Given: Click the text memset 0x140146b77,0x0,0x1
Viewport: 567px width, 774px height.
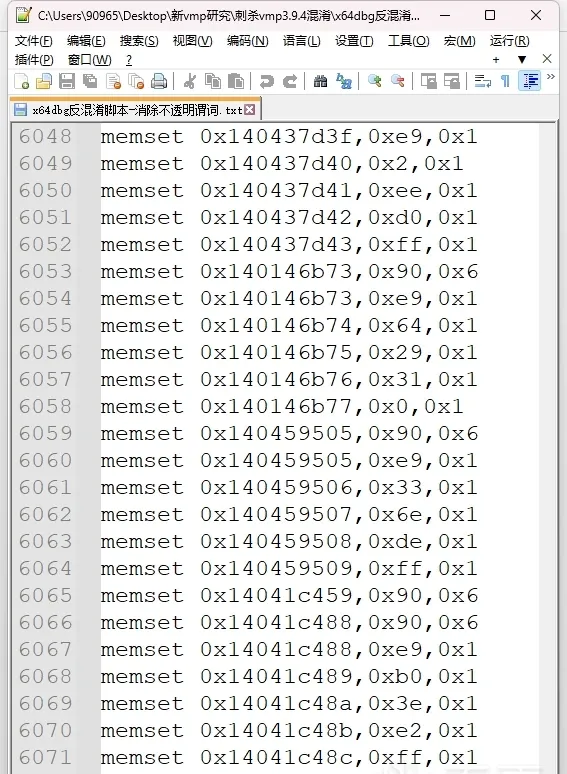Looking at the screenshot, I should (282, 407).
